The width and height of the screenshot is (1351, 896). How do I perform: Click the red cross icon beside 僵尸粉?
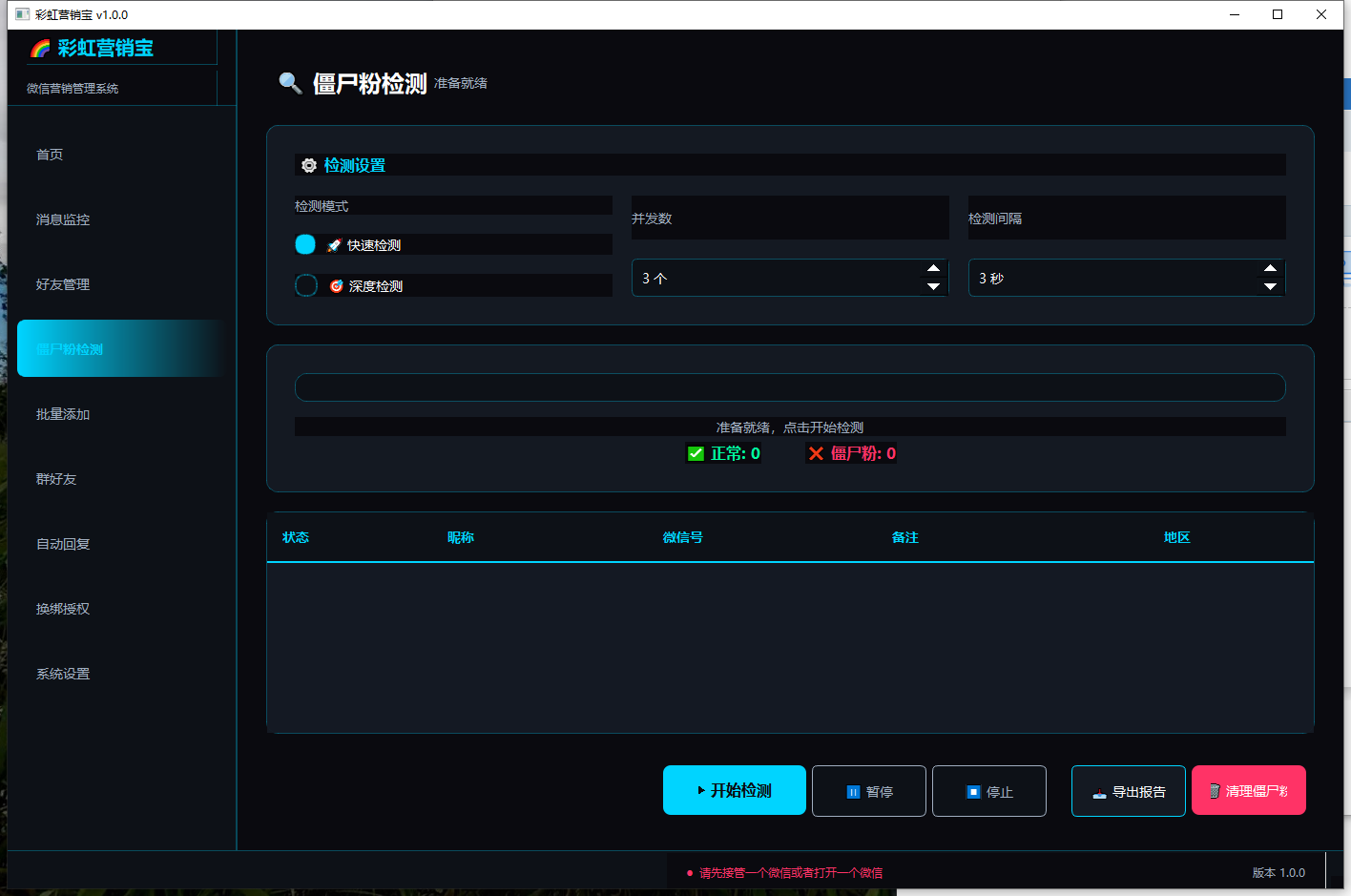(x=816, y=453)
